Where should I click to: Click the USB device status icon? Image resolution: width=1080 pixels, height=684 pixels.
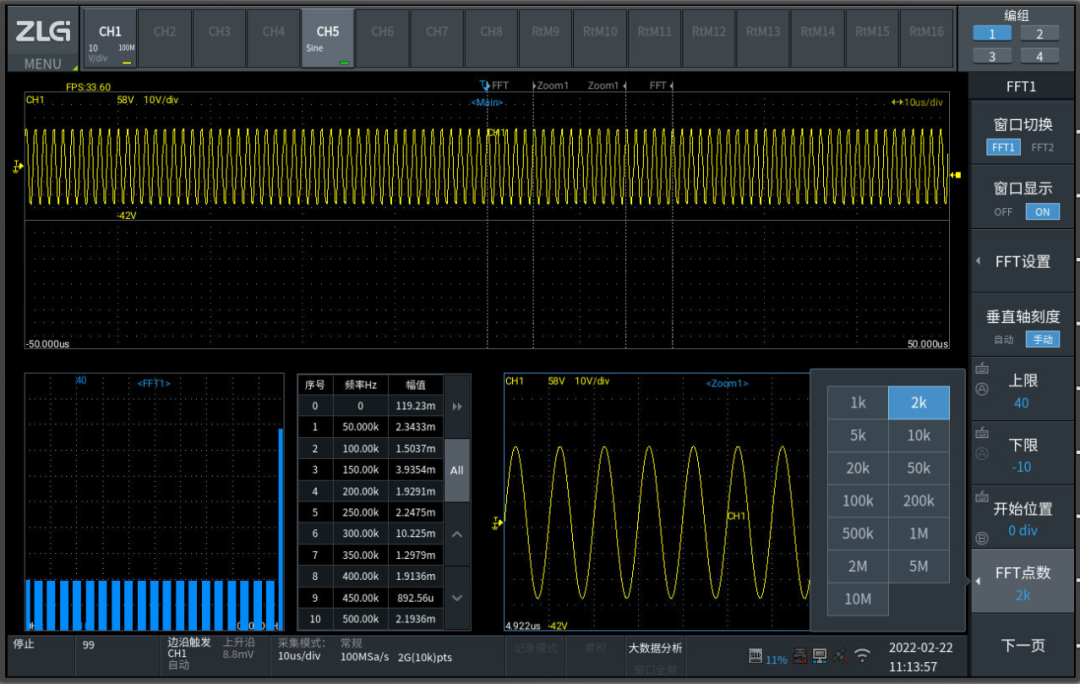(799, 656)
